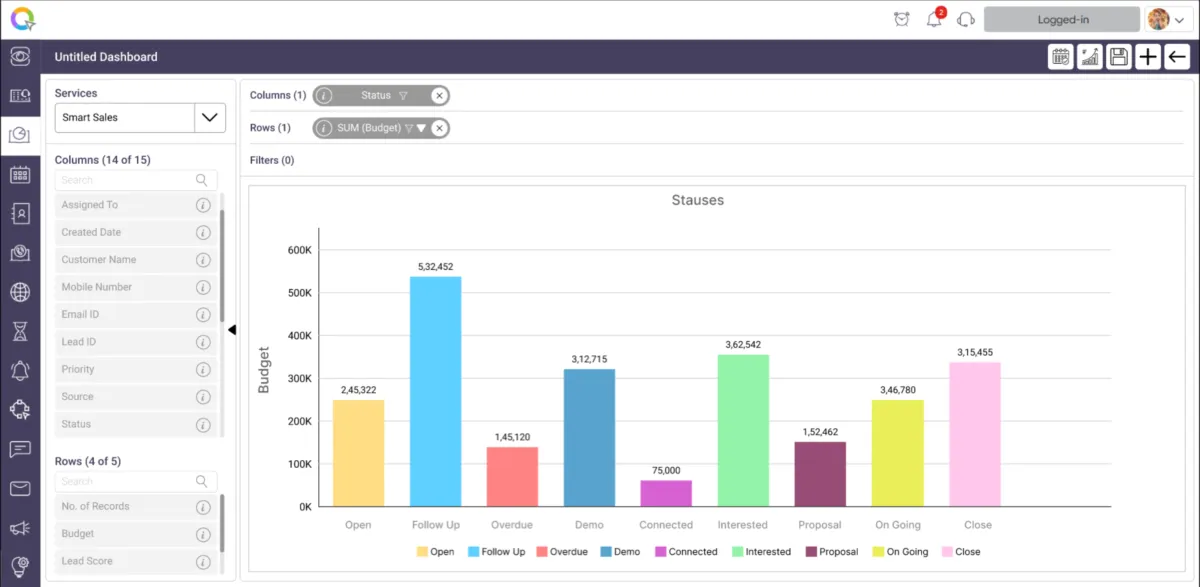Open the notification bell with red badge

[x=935, y=18]
